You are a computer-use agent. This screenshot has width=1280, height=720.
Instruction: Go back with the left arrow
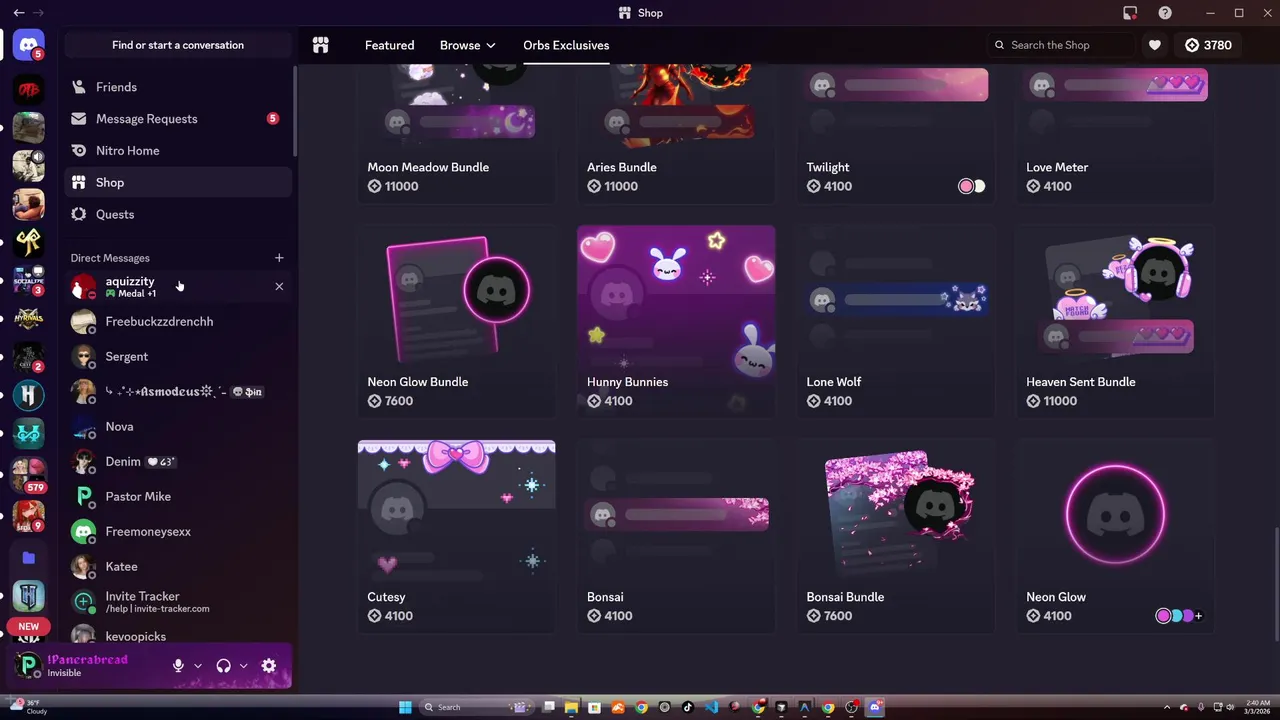18,13
